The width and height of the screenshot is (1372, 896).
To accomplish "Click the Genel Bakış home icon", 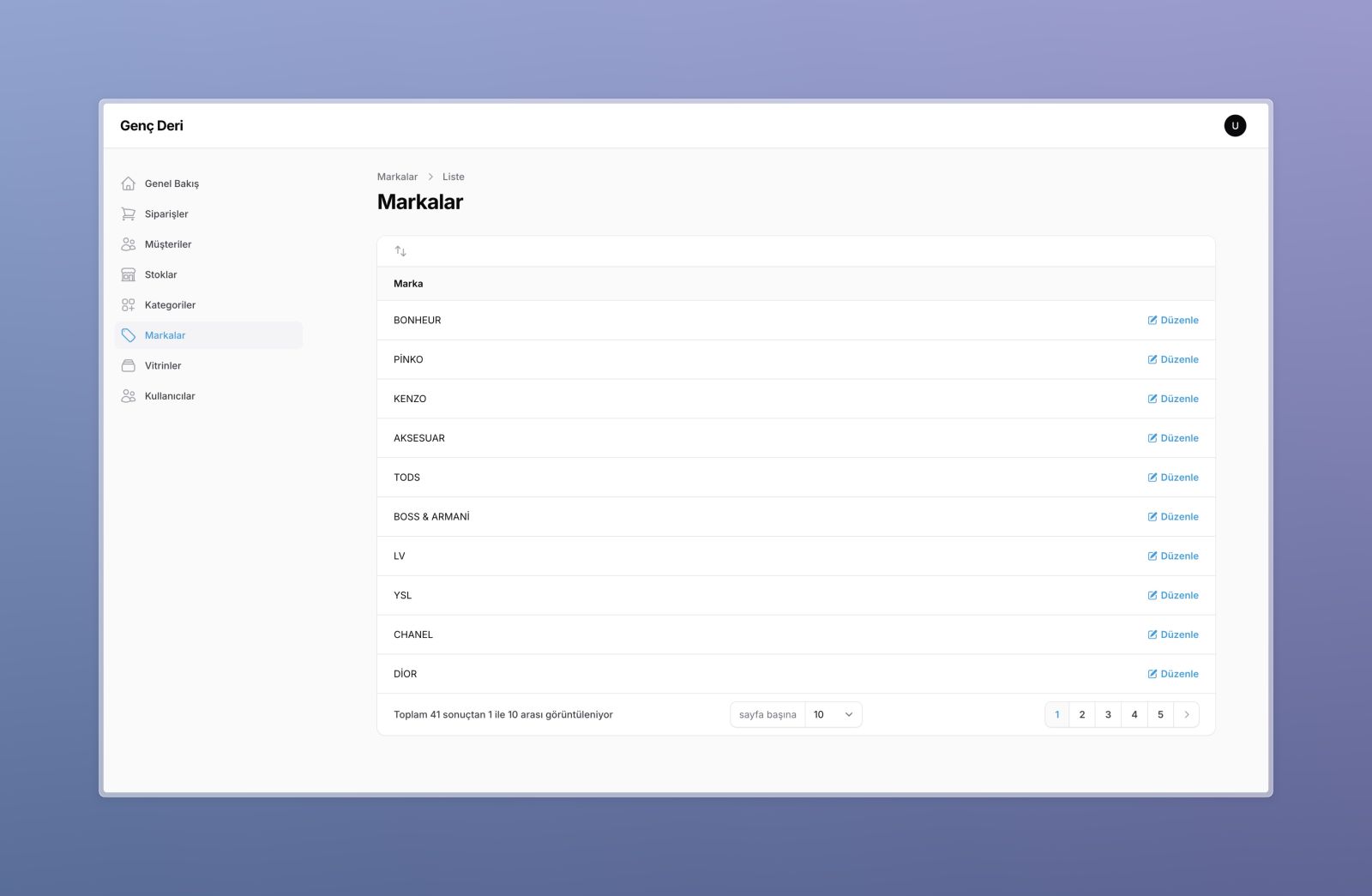I will (x=129, y=183).
